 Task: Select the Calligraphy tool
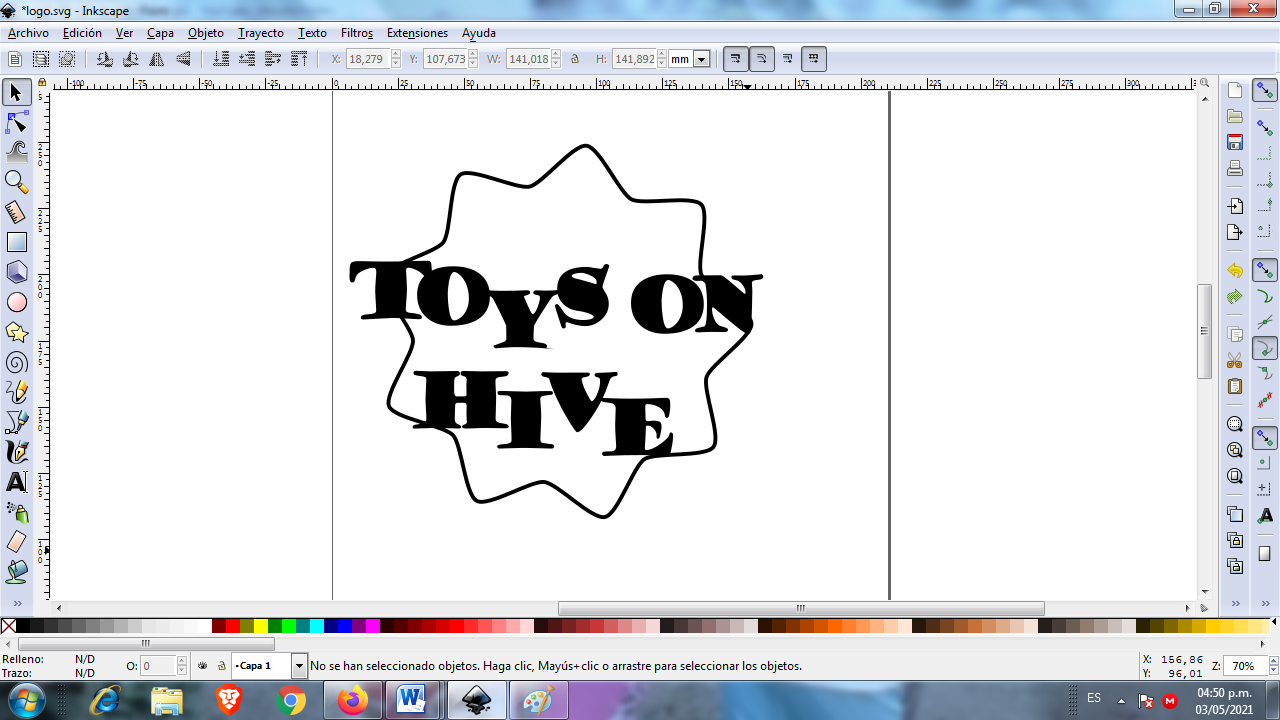(x=16, y=452)
